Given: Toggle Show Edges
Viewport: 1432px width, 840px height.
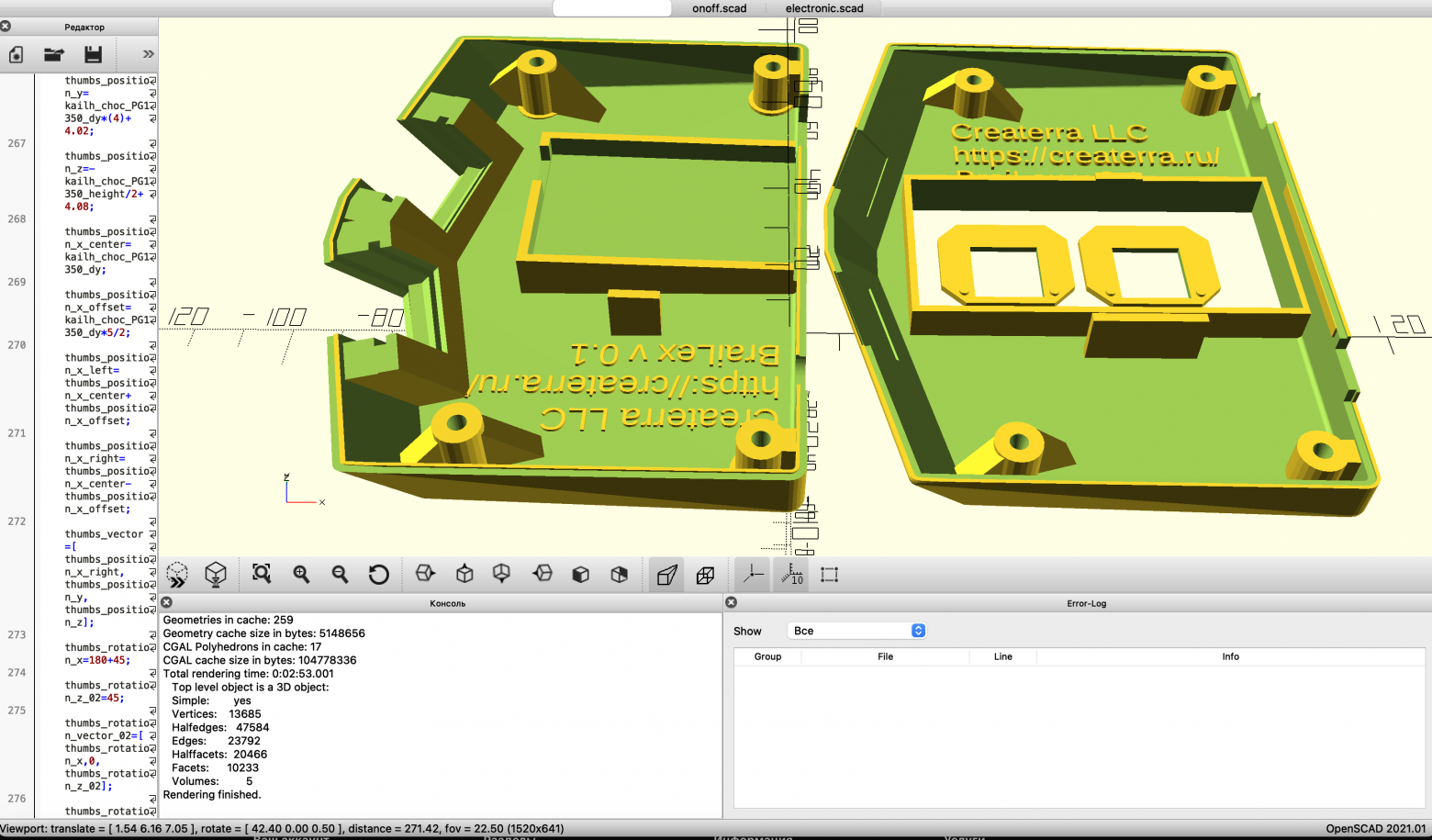Looking at the screenshot, I should (830, 575).
